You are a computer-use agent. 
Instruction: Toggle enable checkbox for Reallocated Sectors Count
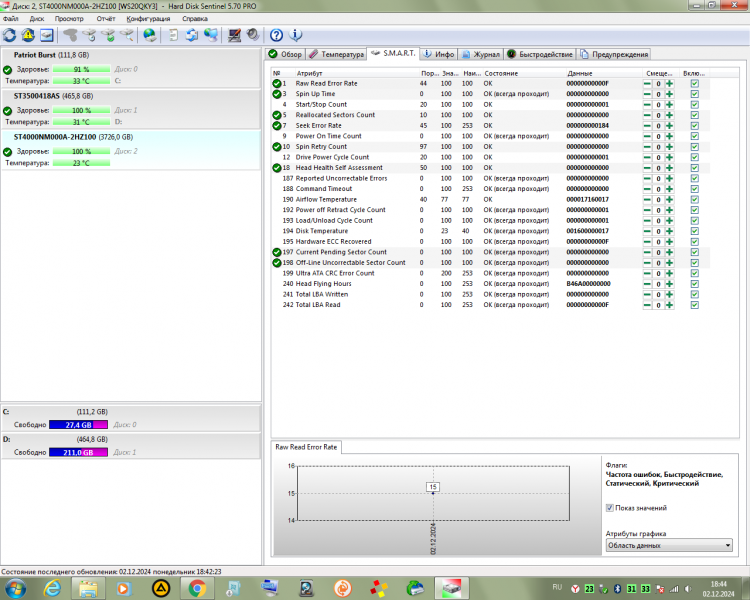(695, 115)
